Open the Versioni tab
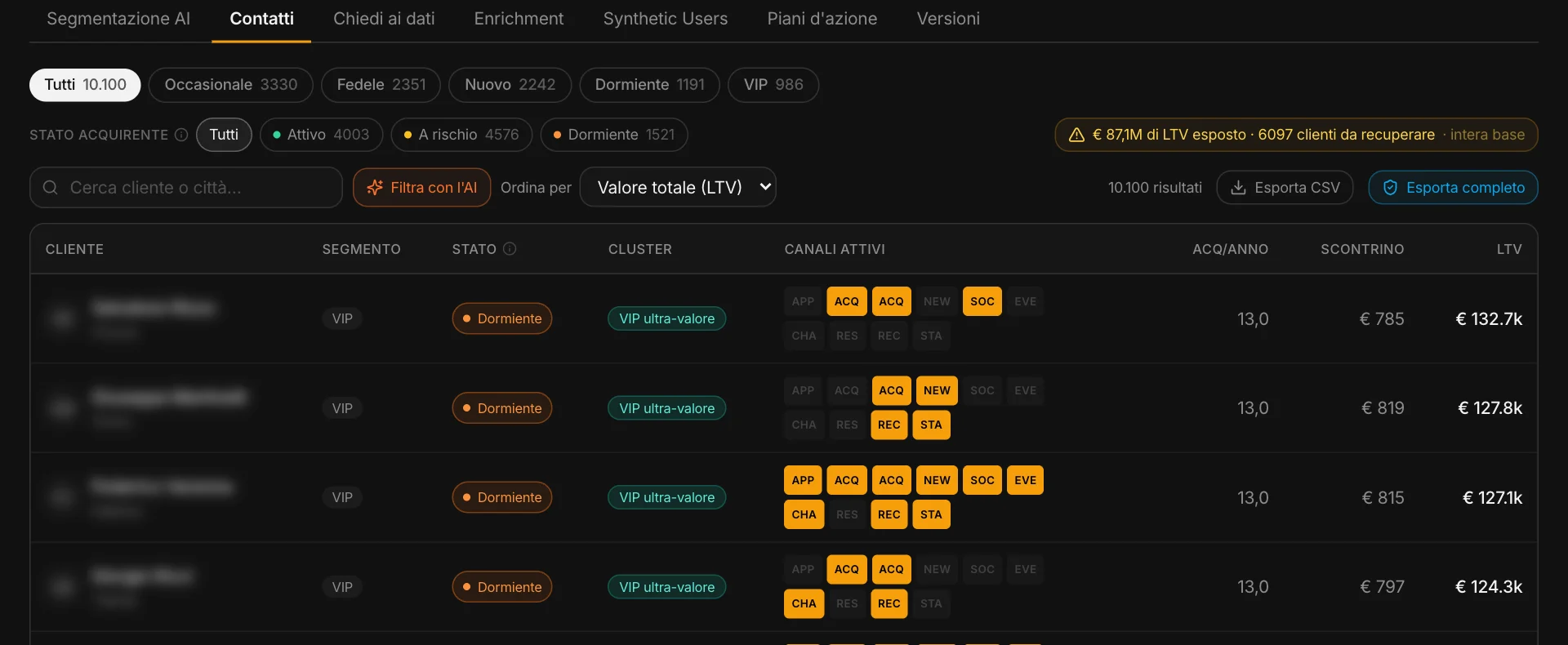 pos(948,19)
